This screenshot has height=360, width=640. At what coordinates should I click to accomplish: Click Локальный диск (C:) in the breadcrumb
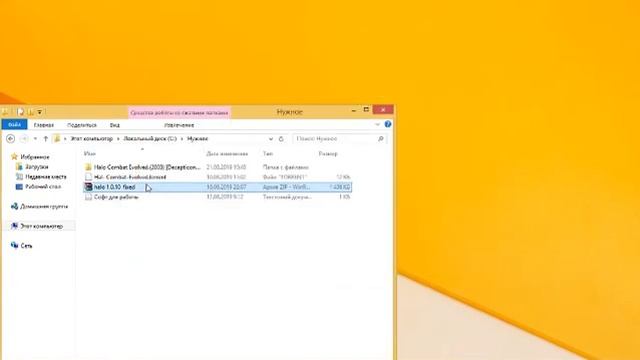150,139
